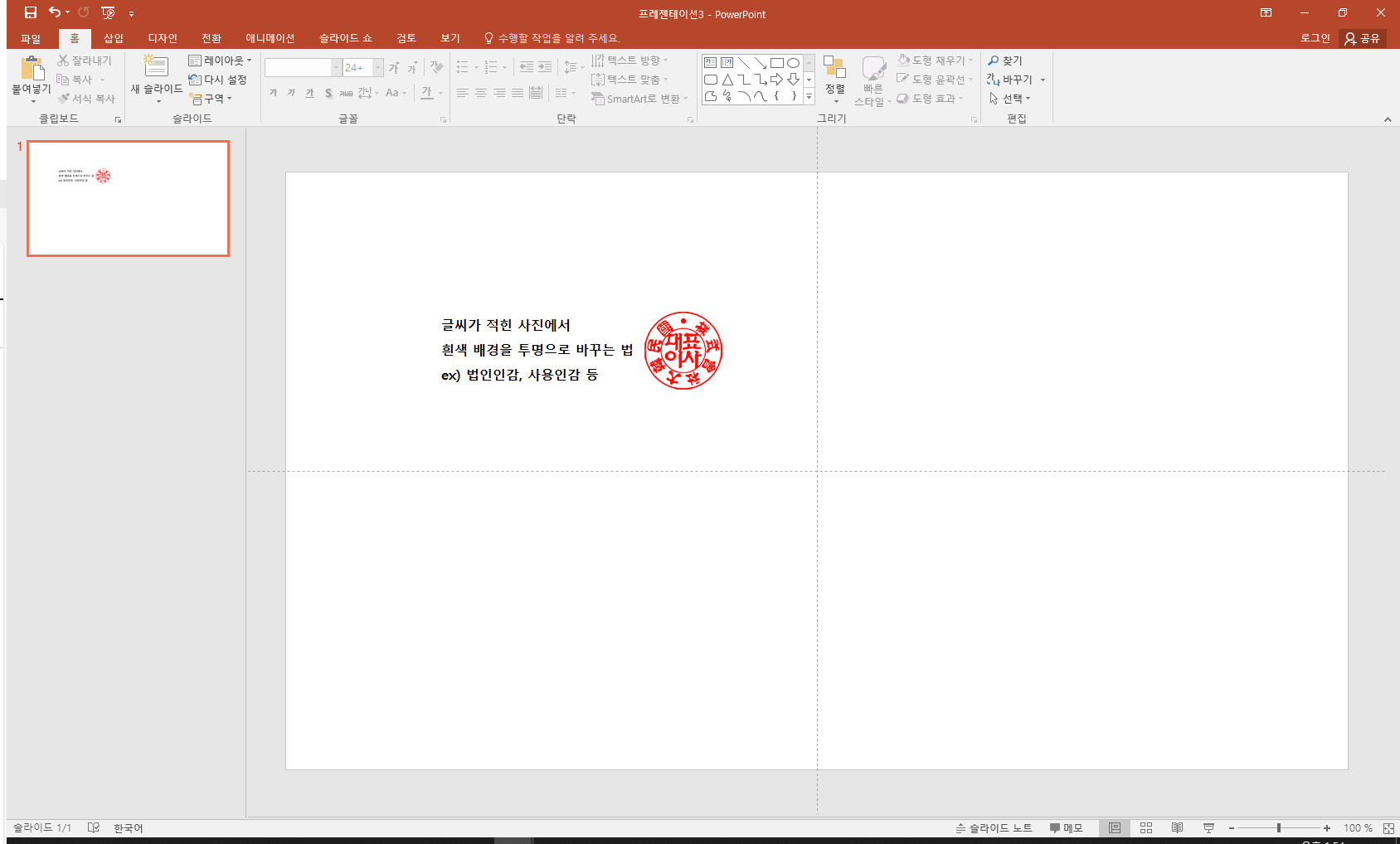
Task: Switch to the Design (디자인) tab
Action: (163, 38)
